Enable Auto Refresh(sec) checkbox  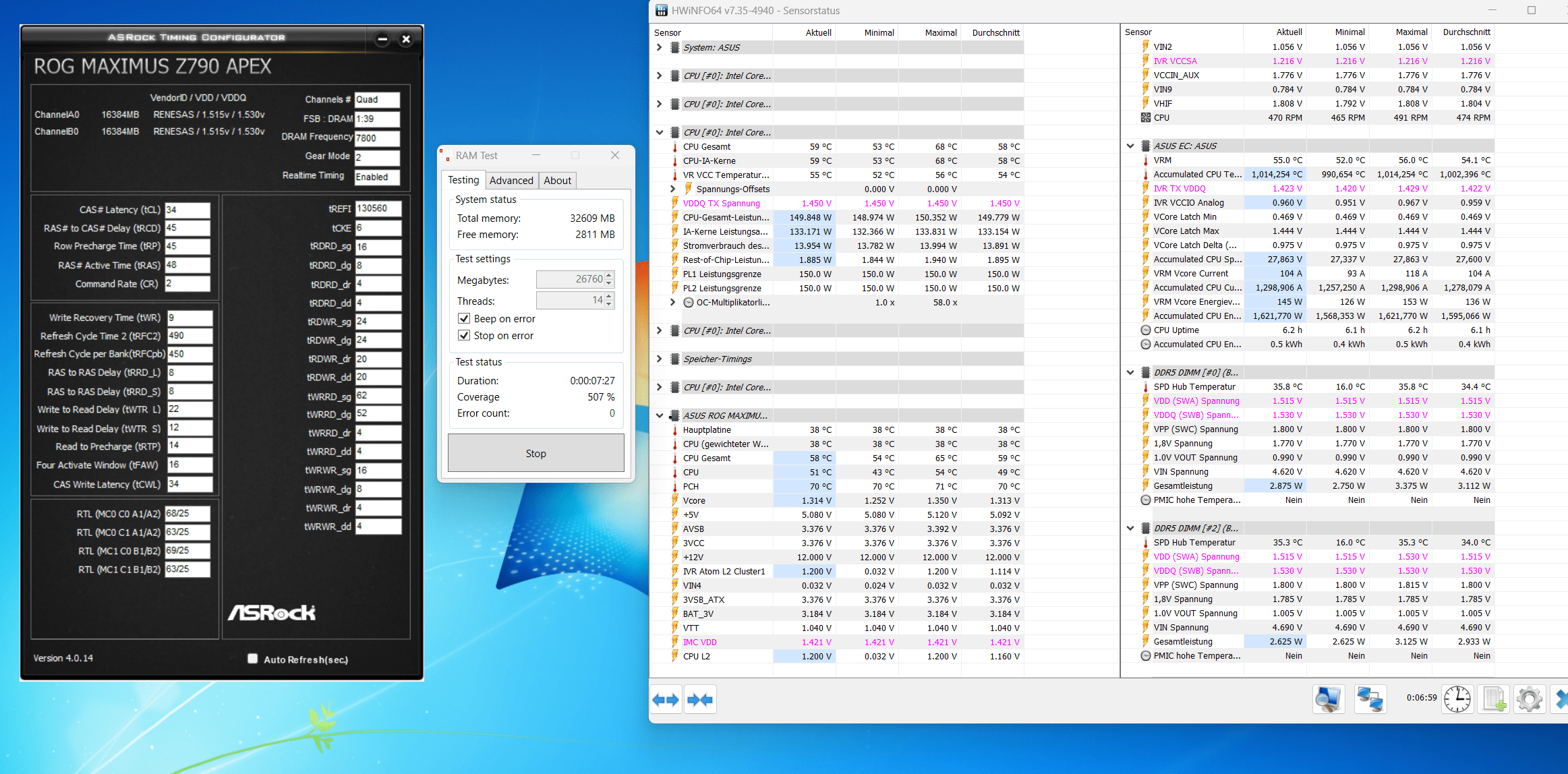(x=253, y=659)
